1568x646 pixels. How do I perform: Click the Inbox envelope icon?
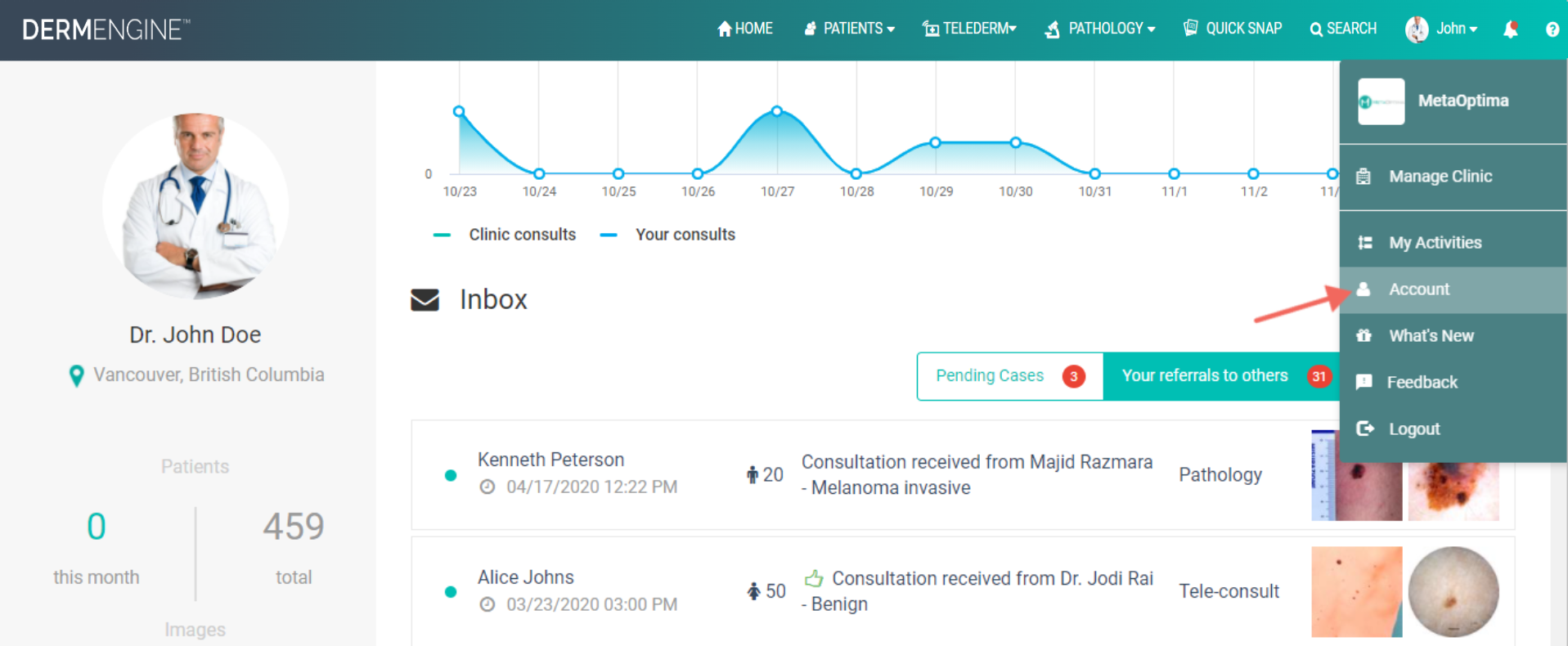(x=425, y=300)
